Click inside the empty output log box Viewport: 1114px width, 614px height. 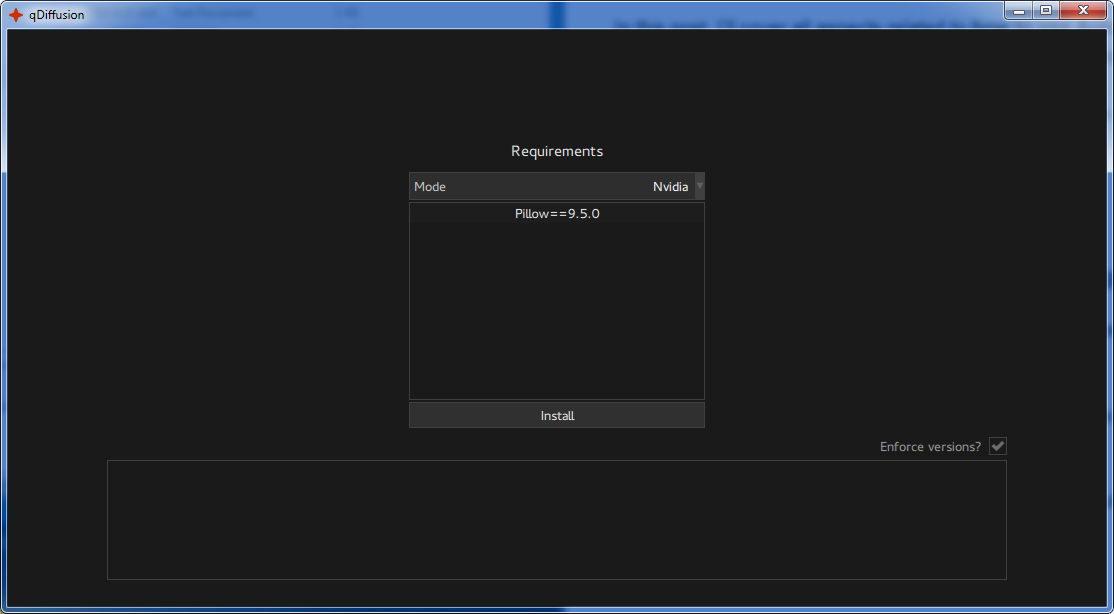[556, 520]
